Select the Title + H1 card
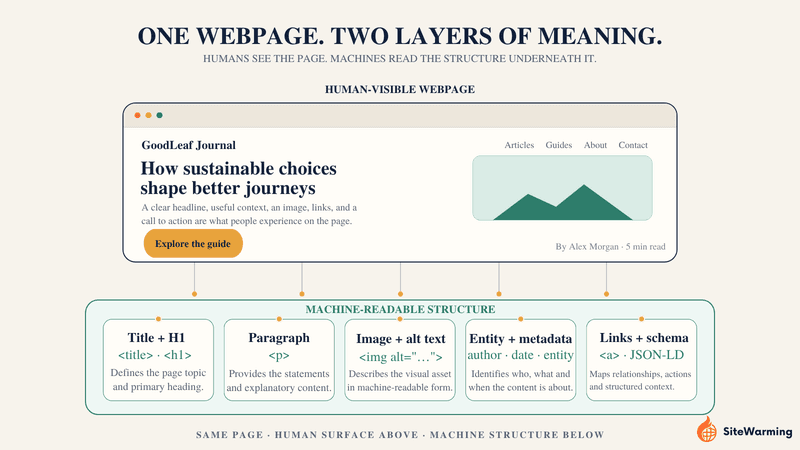800x450 pixels. point(158,360)
